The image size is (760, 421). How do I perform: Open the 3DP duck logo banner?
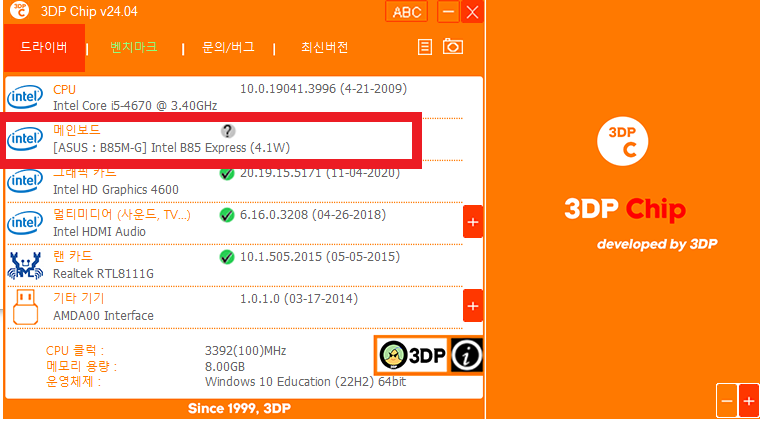point(412,355)
